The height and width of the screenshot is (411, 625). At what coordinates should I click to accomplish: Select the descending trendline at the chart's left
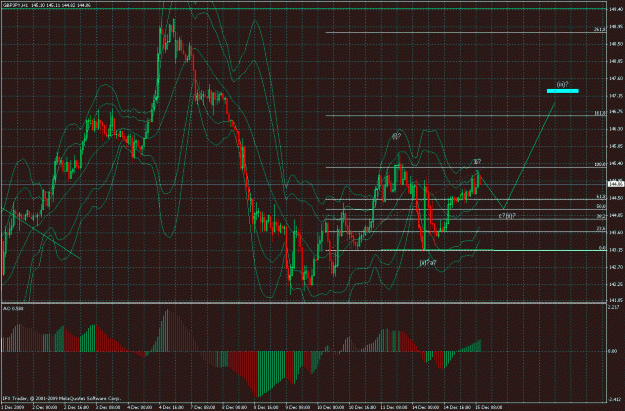pyautogui.click(x=41, y=234)
